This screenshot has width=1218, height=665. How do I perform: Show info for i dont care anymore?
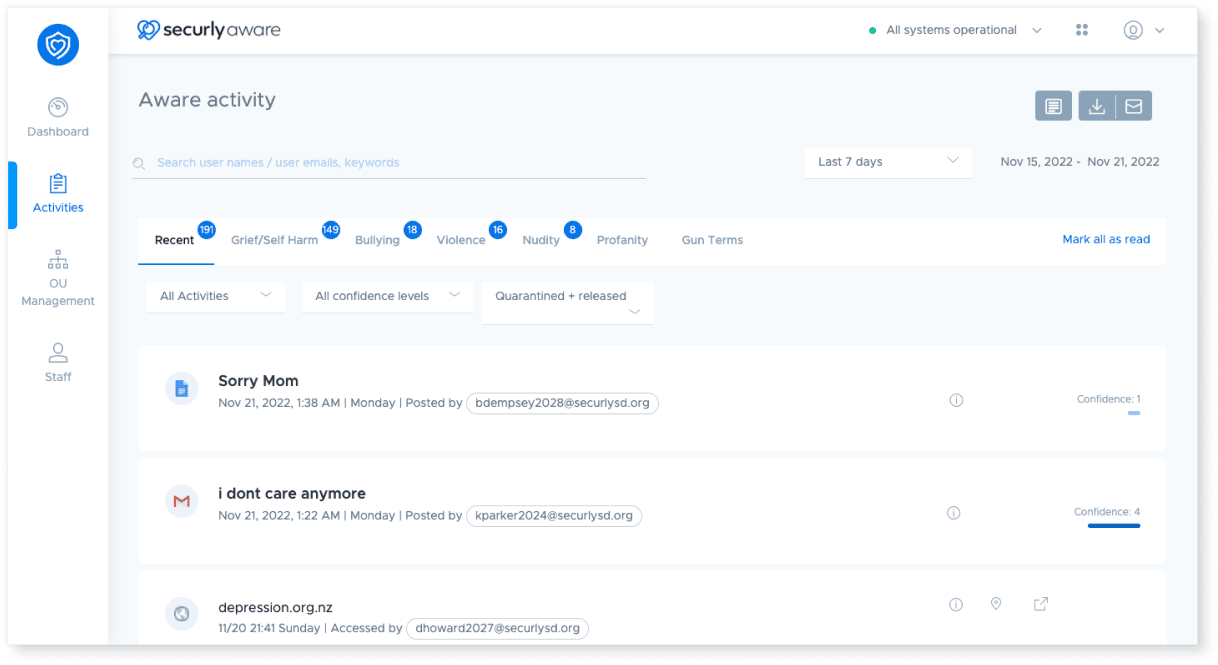click(x=954, y=513)
